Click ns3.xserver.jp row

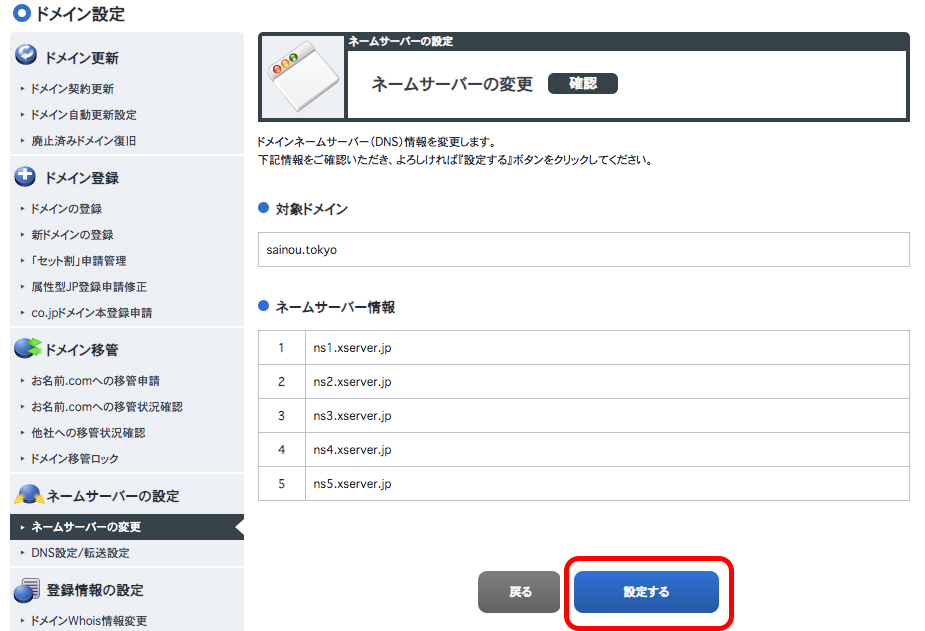coord(583,416)
